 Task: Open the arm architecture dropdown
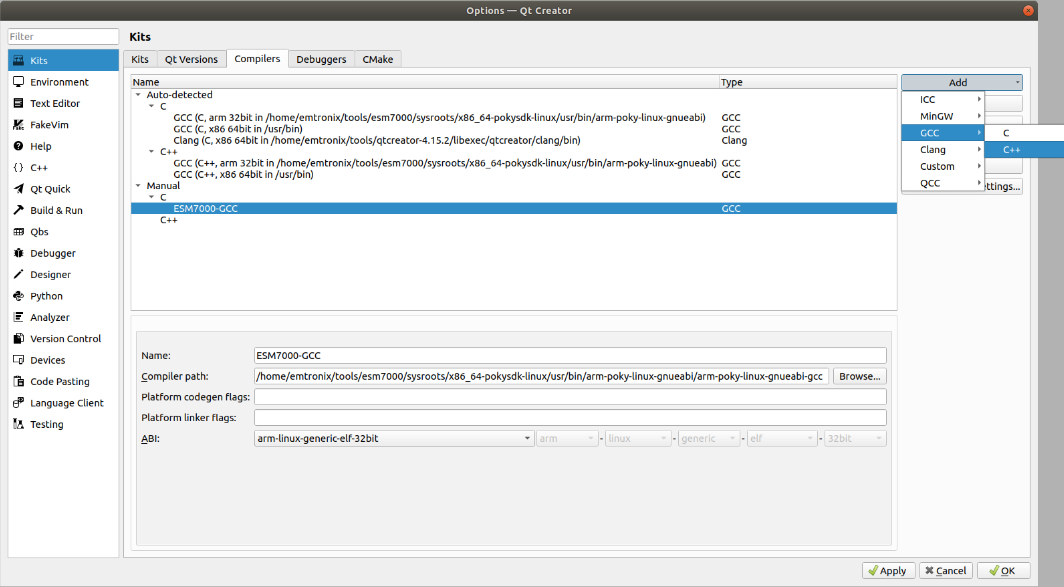[567, 438]
